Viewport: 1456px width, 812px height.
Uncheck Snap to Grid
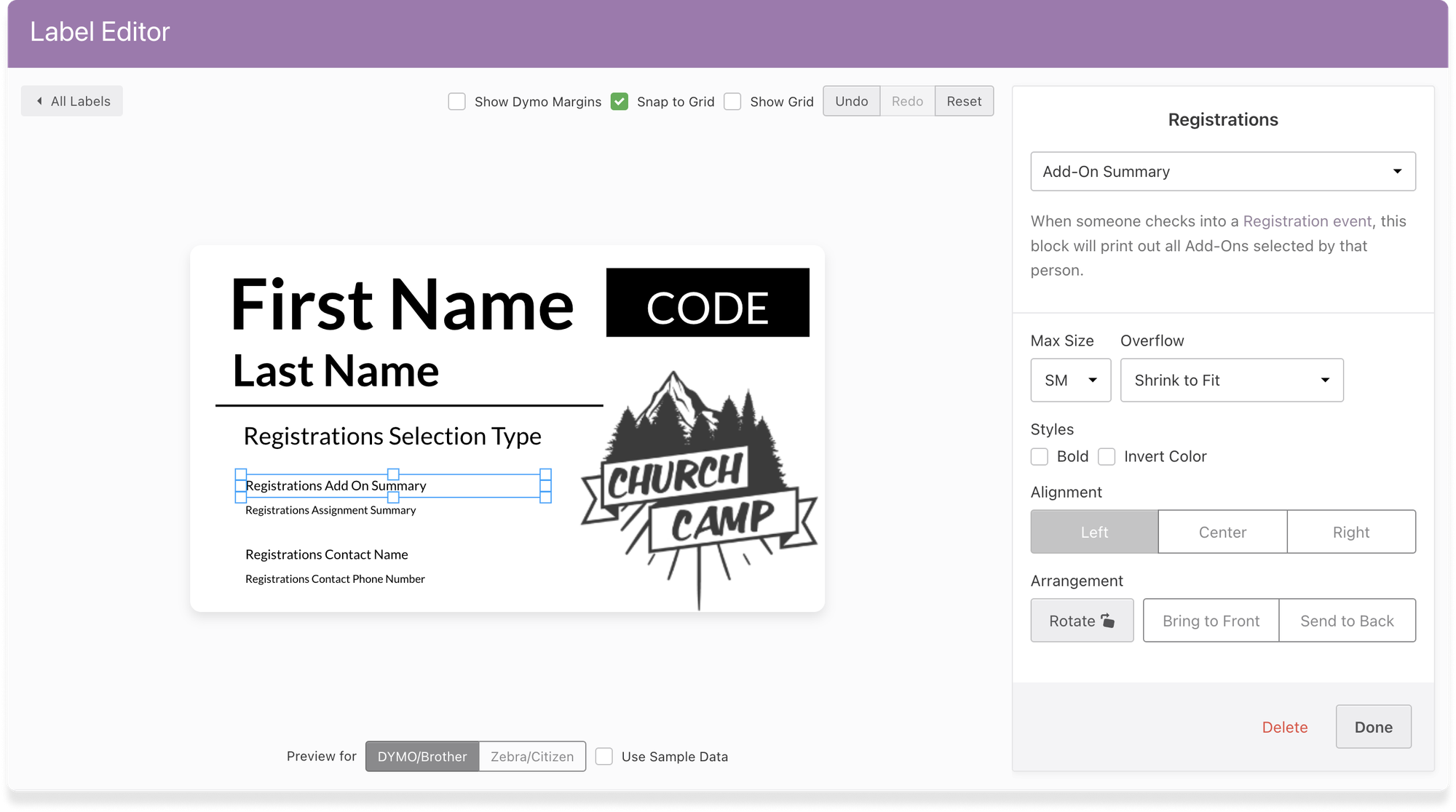point(620,102)
